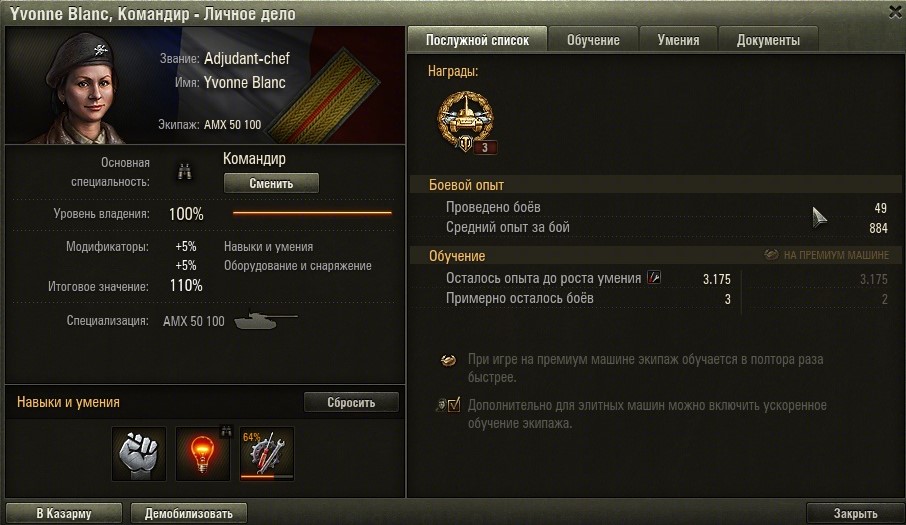
Task: Click the 100% proficiency level progress bar
Action: click(312, 213)
